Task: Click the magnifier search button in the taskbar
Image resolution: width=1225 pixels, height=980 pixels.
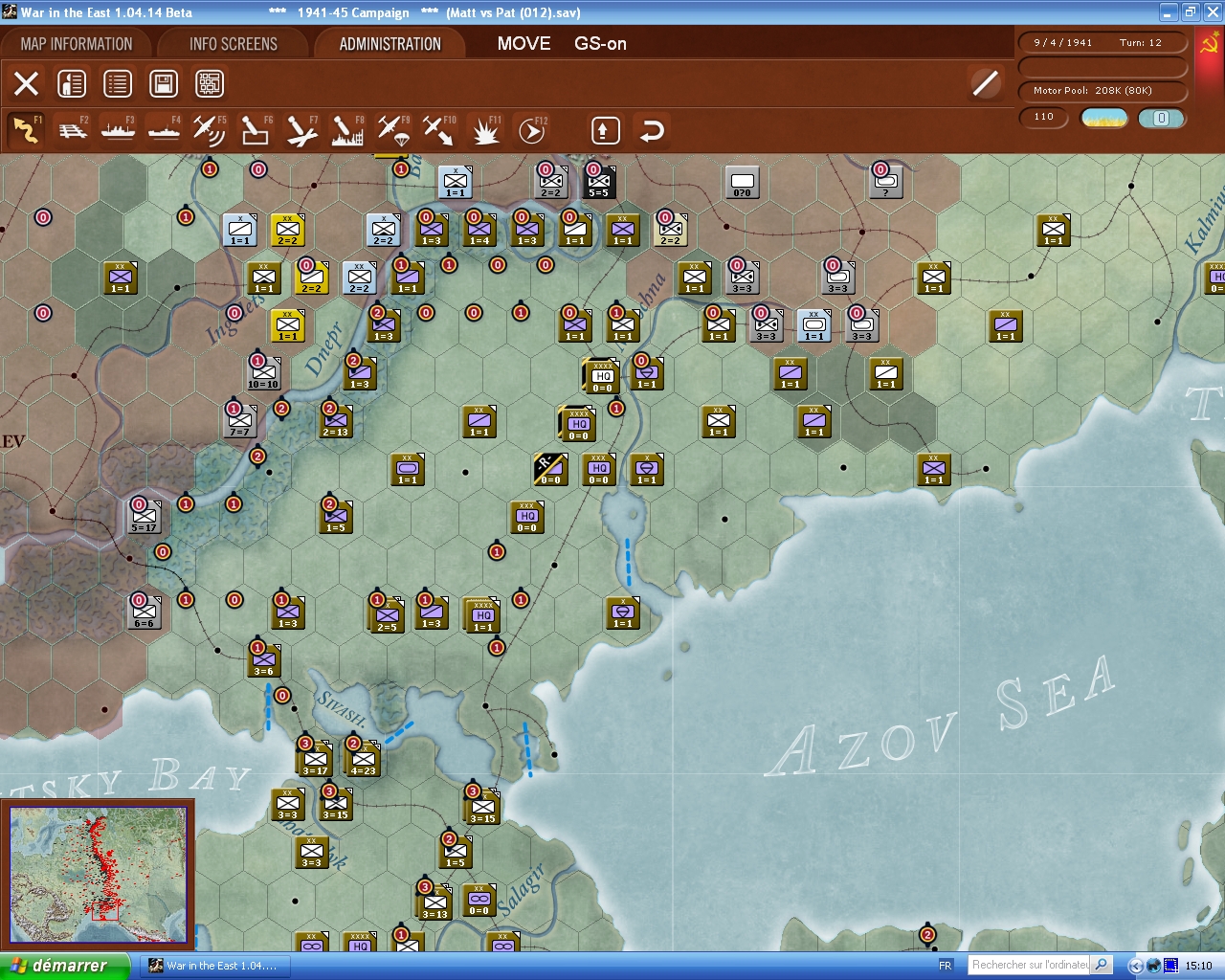Action: coord(1102,965)
